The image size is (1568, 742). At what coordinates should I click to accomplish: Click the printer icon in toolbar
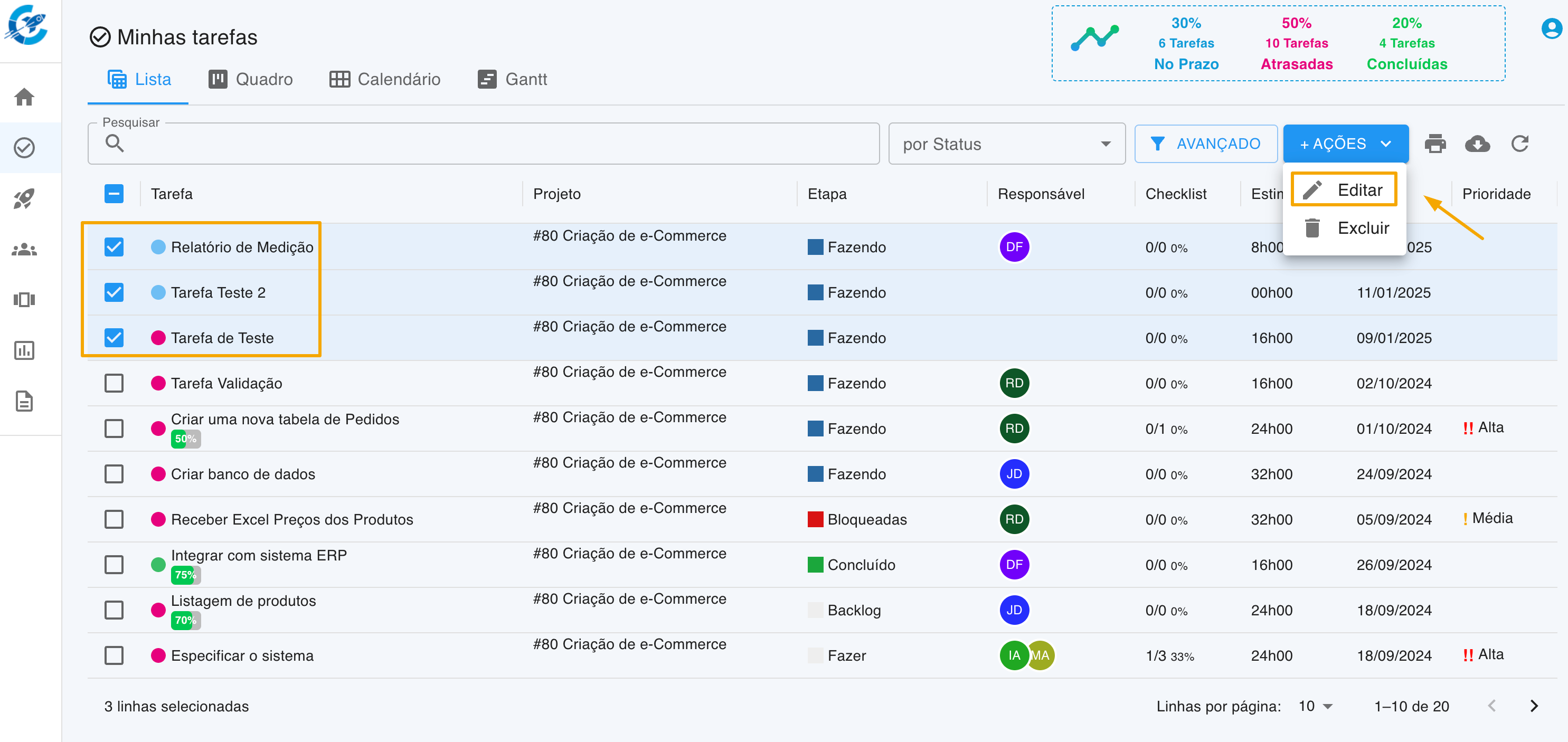(x=1435, y=144)
